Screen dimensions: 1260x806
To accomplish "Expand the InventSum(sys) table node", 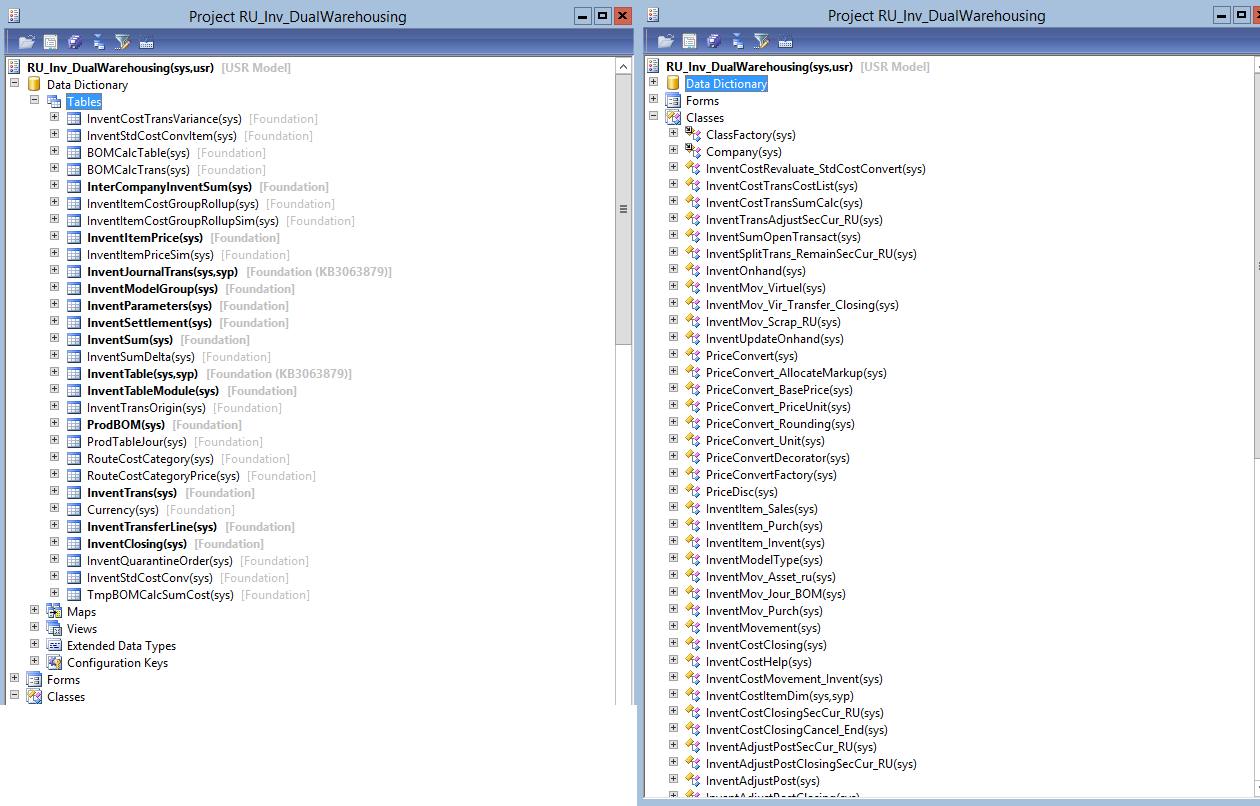I will click(55, 340).
